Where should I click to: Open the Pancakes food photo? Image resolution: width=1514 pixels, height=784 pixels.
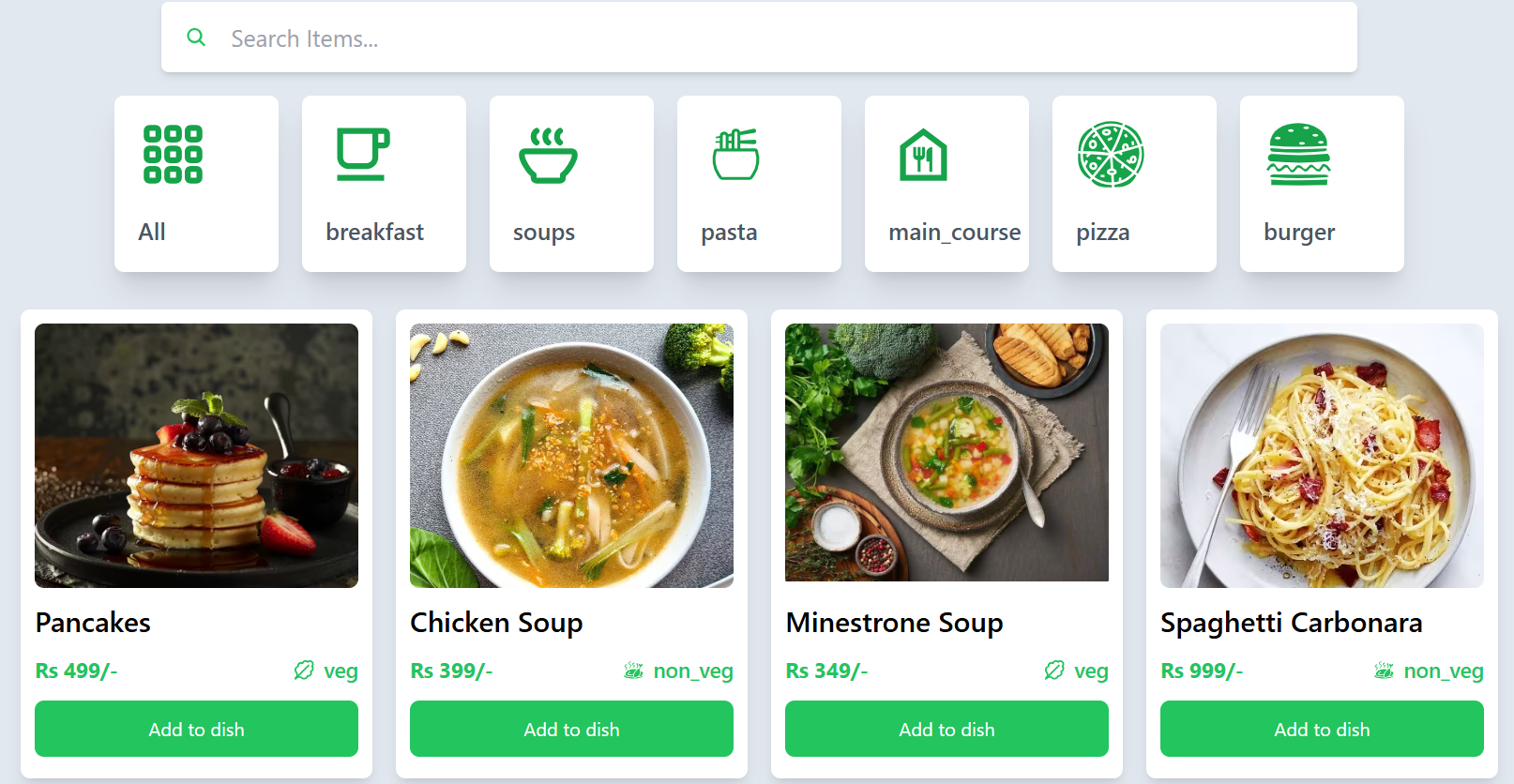[196, 456]
